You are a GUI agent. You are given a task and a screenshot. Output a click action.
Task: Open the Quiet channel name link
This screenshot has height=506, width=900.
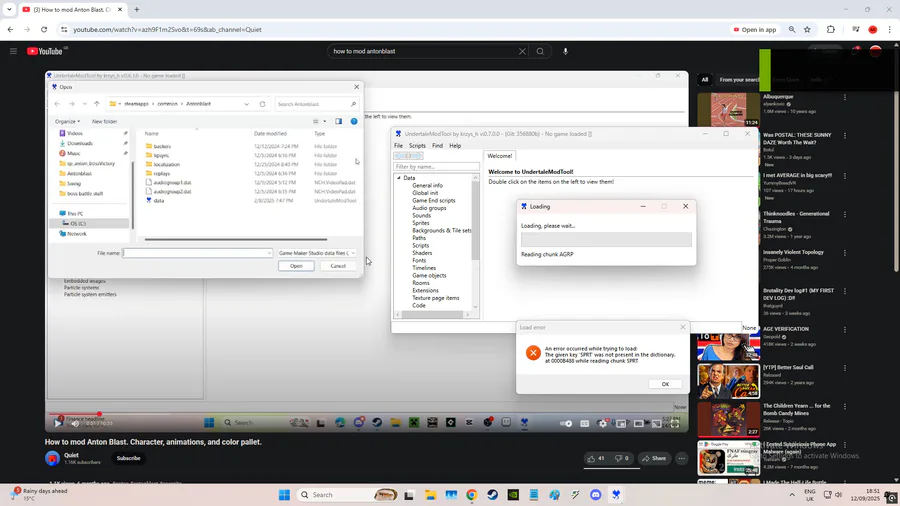pyautogui.click(x=71, y=455)
